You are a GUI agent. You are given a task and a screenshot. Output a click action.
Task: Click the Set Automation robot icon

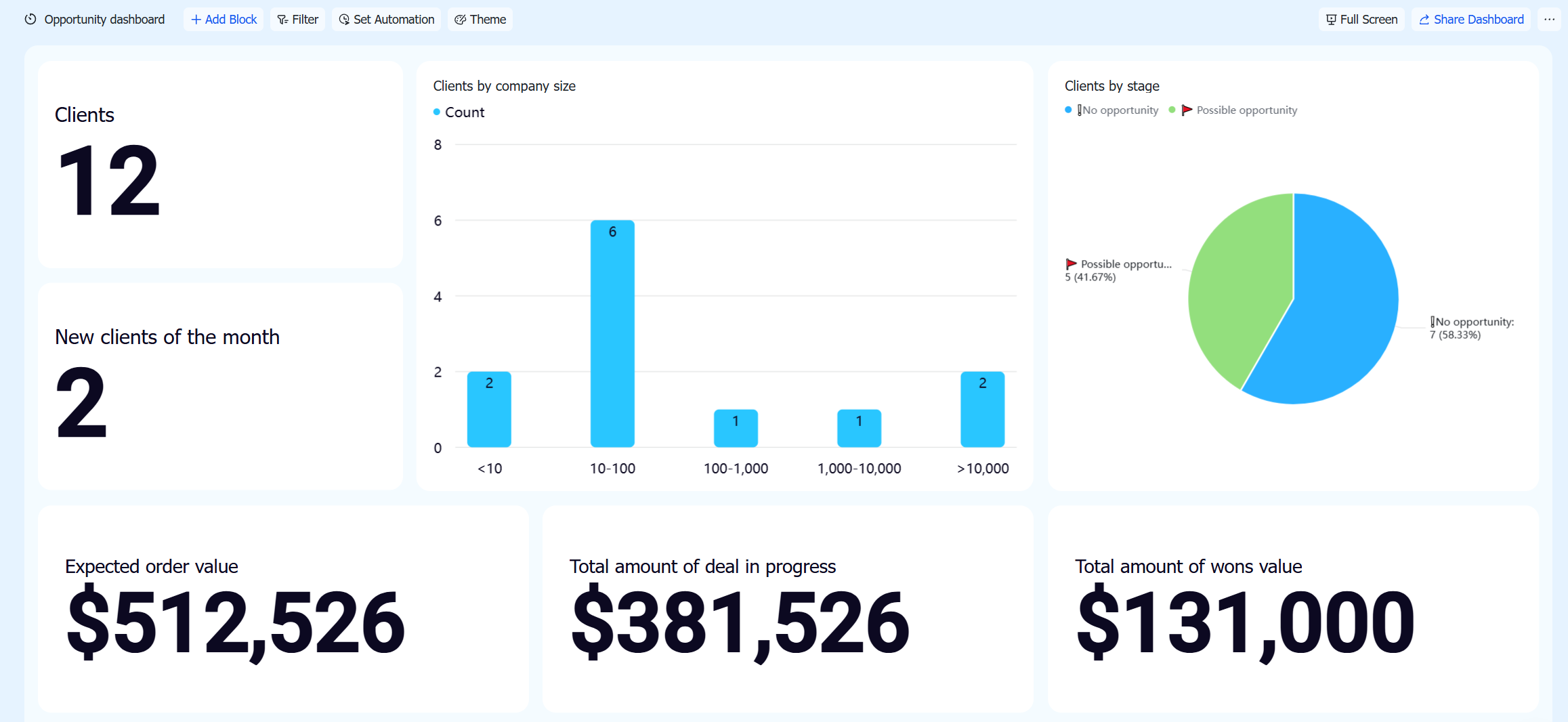pyautogui.click(x=344, y=20)
